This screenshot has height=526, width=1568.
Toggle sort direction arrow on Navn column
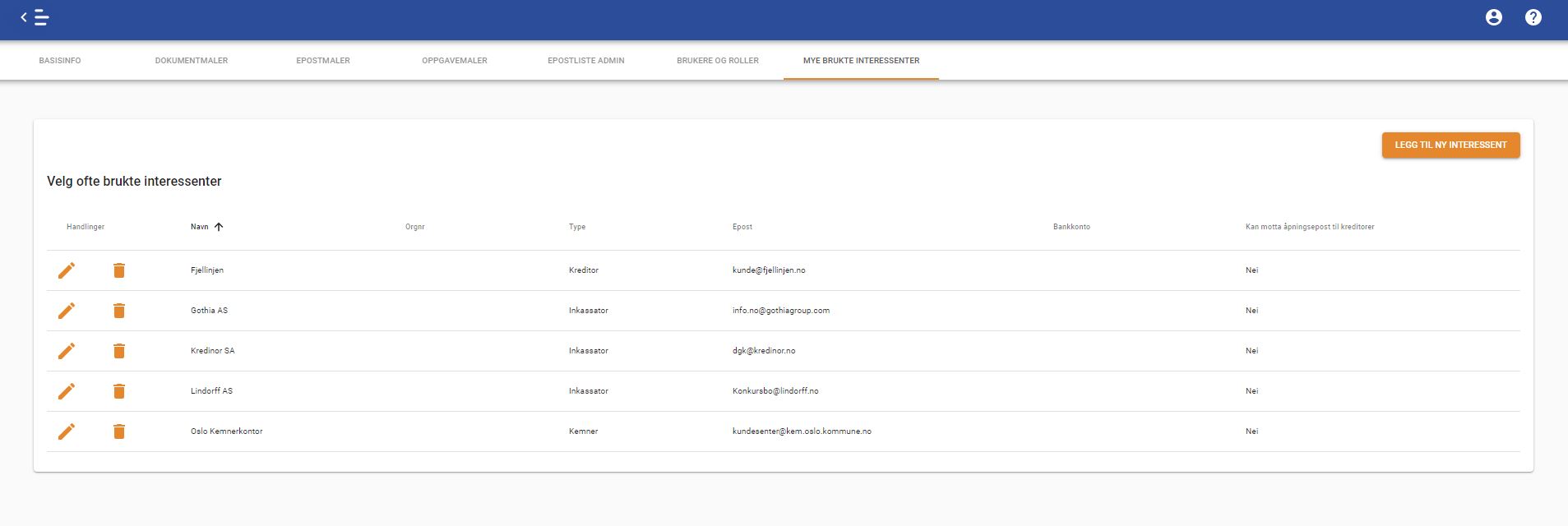coord(219,227)
